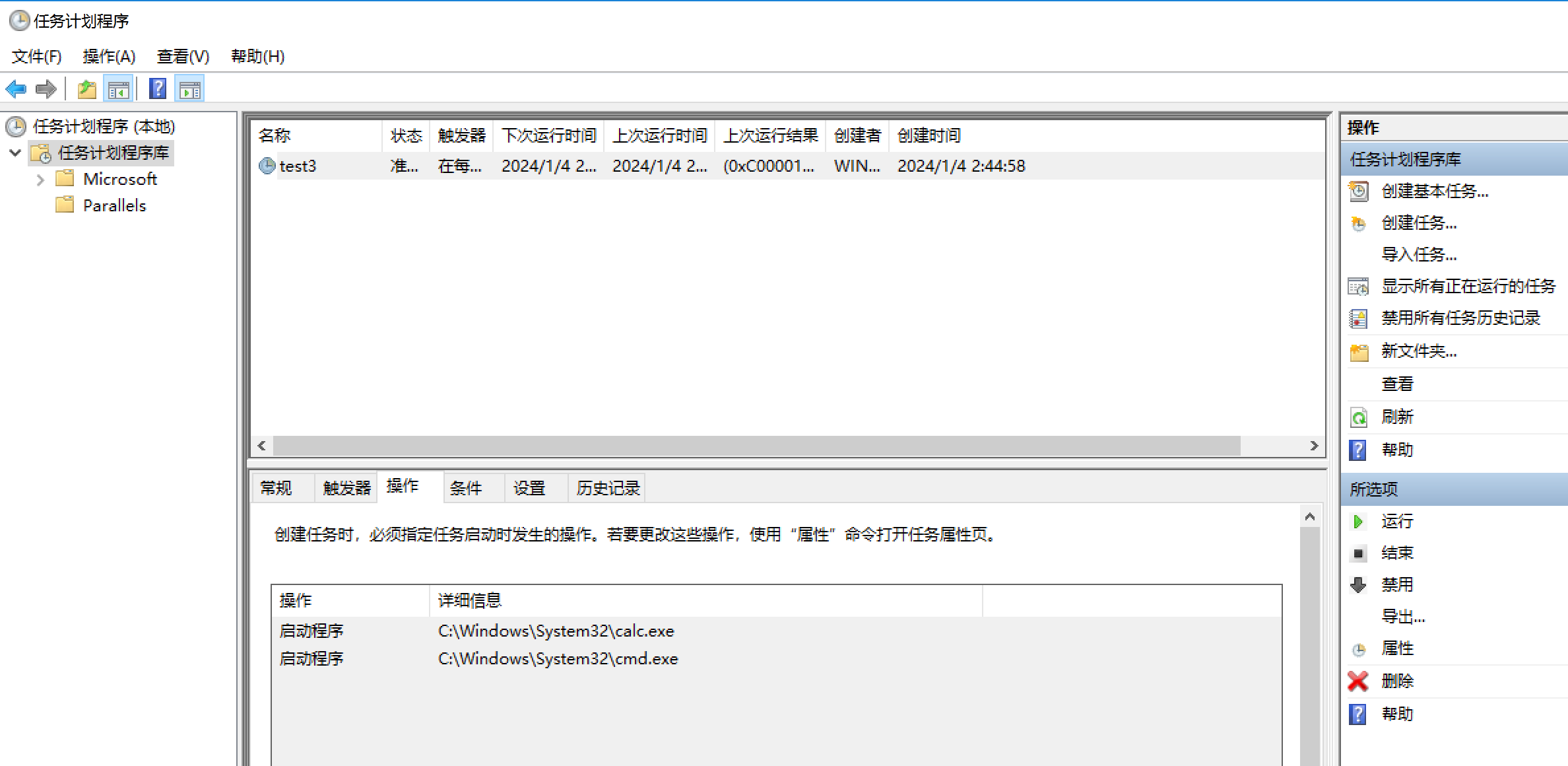The width and height of the screenshot is (1568, 766).
Task: Click the red X delete icon
Action: (x=1358, y=681)
